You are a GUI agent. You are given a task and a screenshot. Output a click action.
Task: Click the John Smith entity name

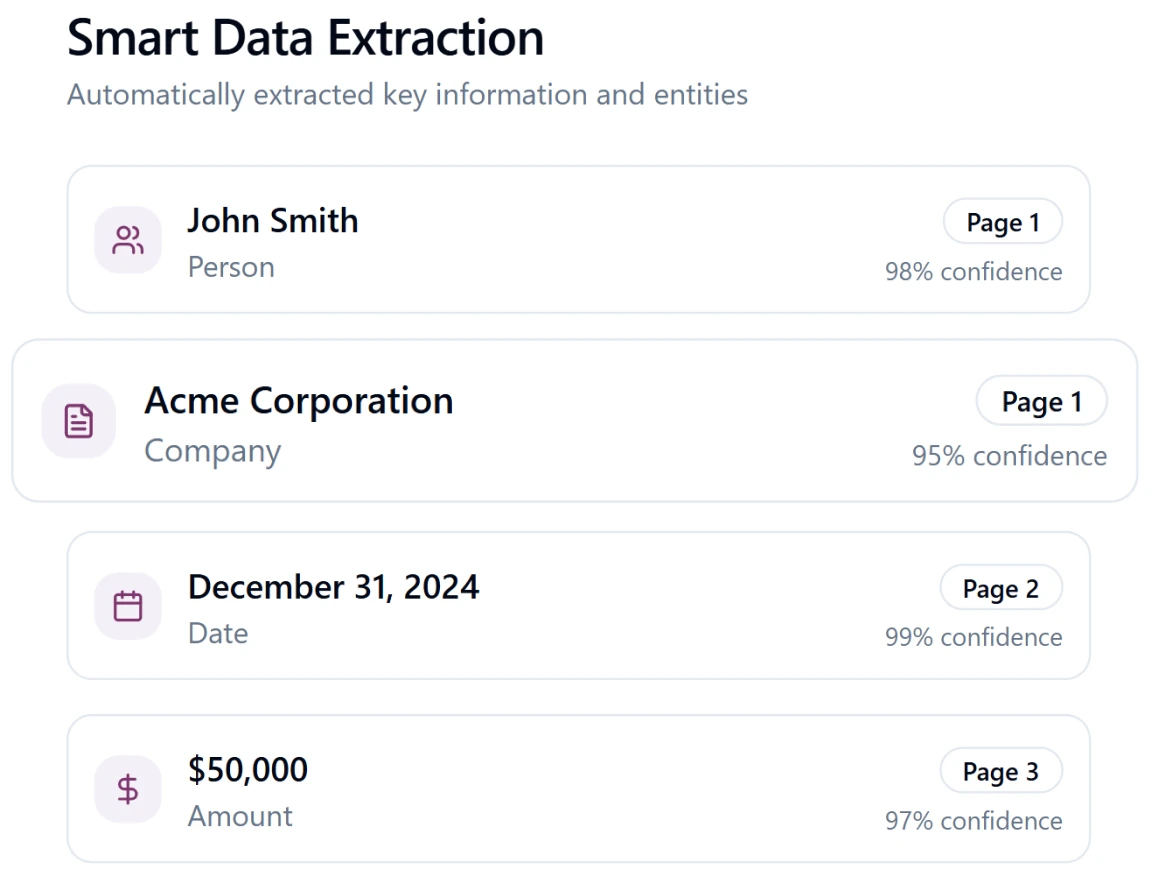(x=272, y=221)
